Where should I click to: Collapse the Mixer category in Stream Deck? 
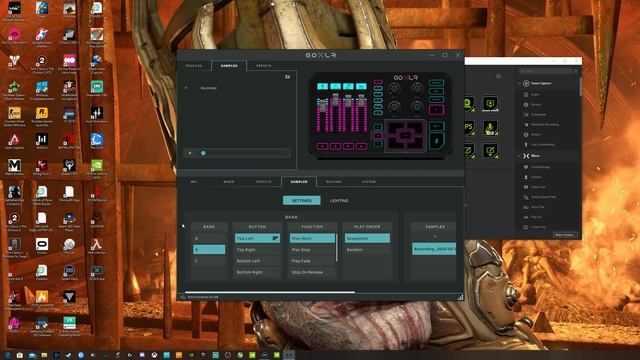pyautogui.click(x=520, y=156)
